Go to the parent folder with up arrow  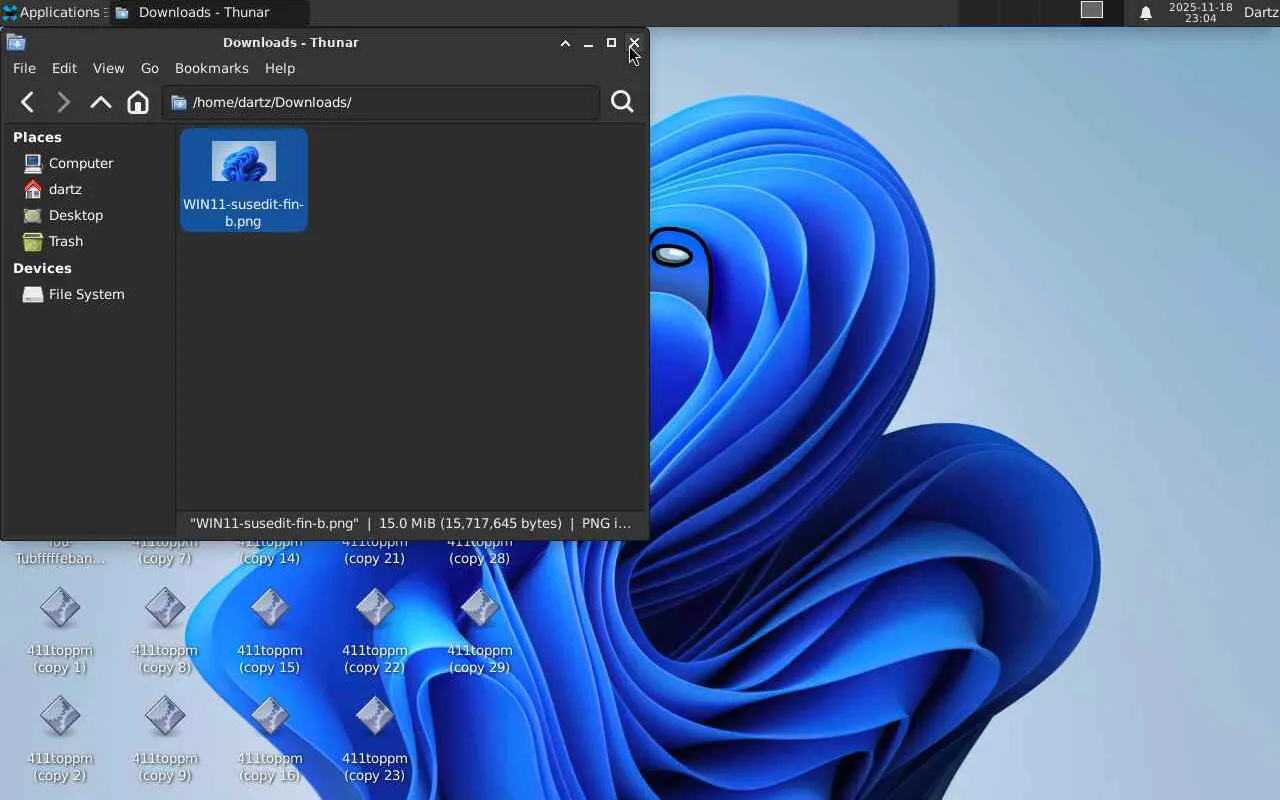[100, 102]
